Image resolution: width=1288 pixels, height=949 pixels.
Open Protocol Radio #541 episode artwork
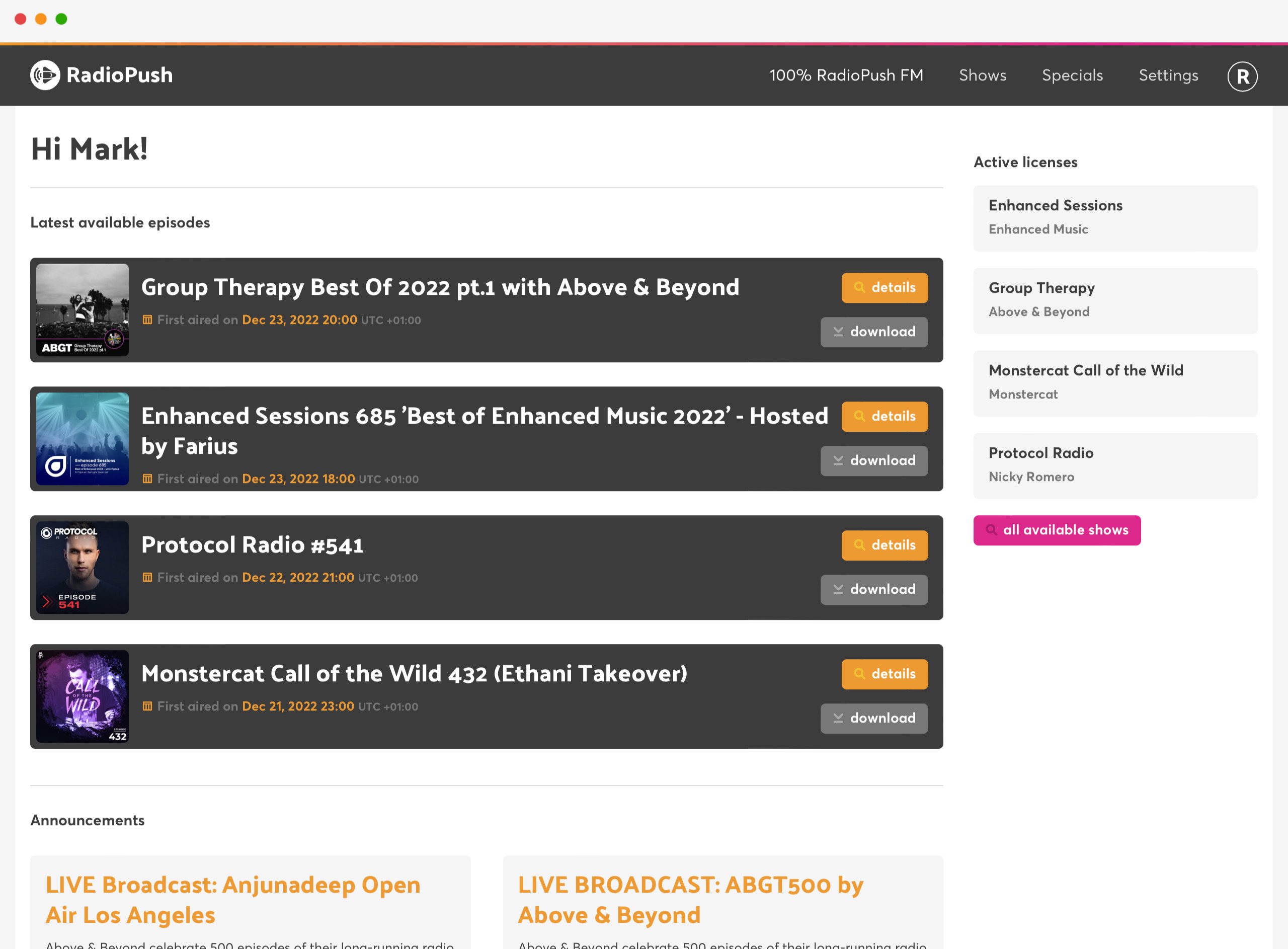tap(82, 567)
